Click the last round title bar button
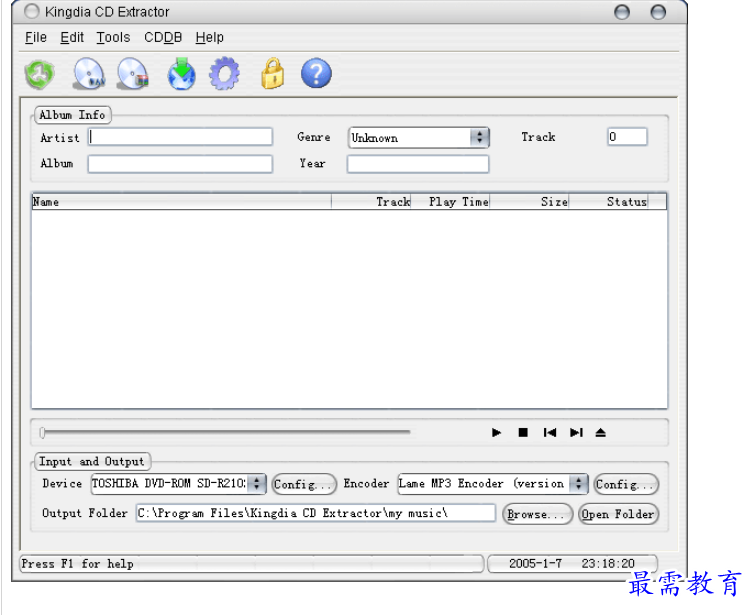Image resolution: width=750 pixels, height=615 pixels. click(x=658, y=12)
